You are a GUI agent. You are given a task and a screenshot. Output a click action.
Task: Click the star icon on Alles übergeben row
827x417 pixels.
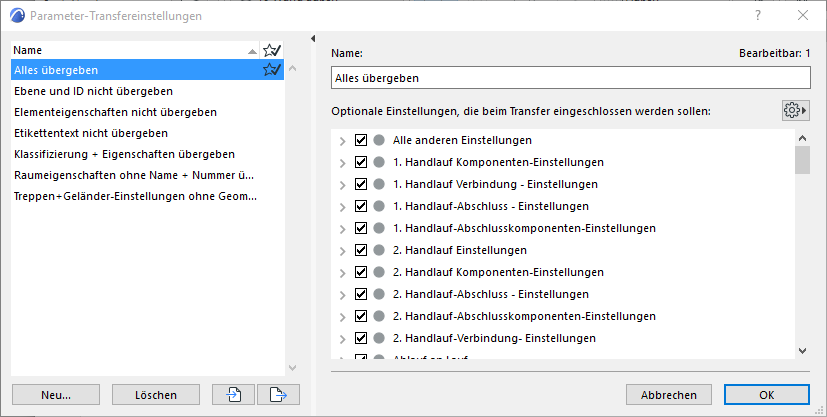(271, 70)
